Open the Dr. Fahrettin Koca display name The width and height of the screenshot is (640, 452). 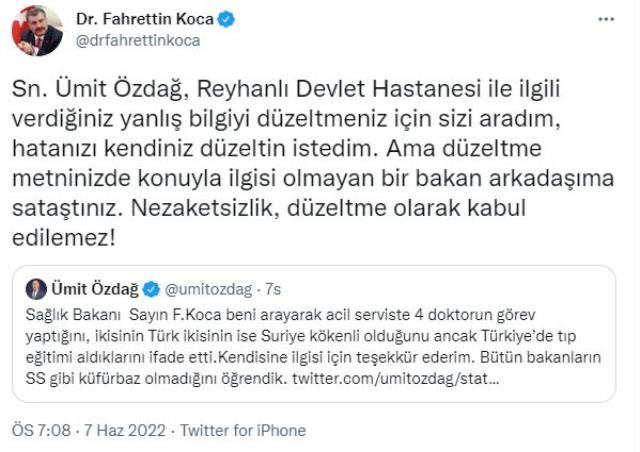[144, 18]
